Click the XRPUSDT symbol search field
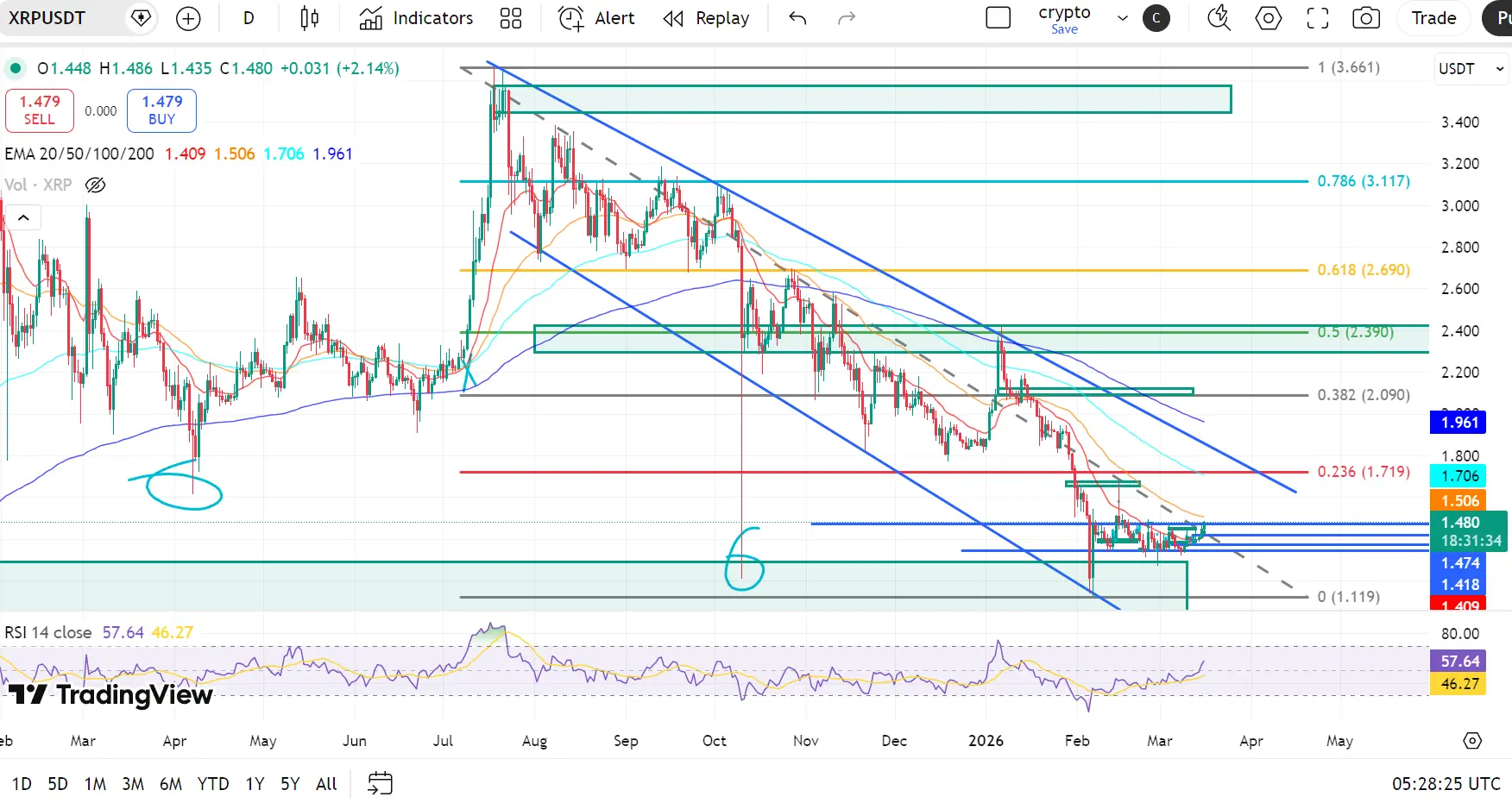 (47, 18)
